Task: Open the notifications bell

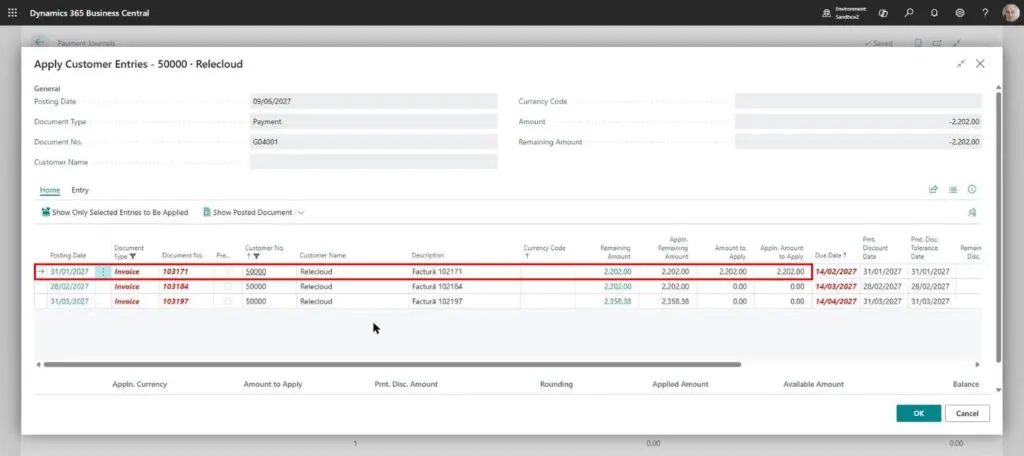Action: click(934, 12)
